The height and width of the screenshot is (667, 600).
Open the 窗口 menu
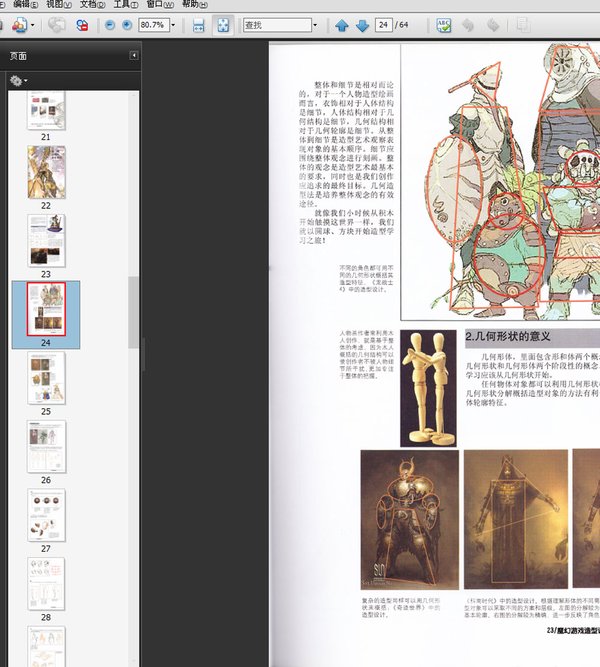click(x=160, y=4)
